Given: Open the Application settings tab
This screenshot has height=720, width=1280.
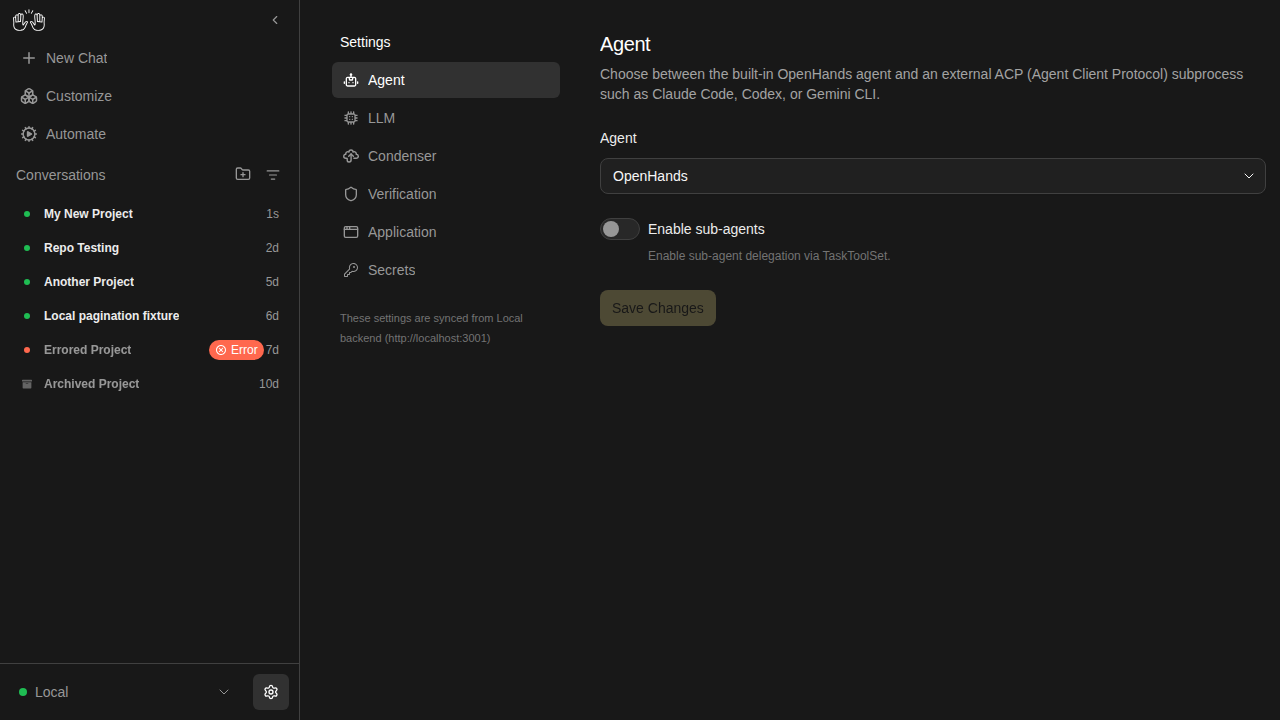Looking at the screenshot, I should click(446, 232).
